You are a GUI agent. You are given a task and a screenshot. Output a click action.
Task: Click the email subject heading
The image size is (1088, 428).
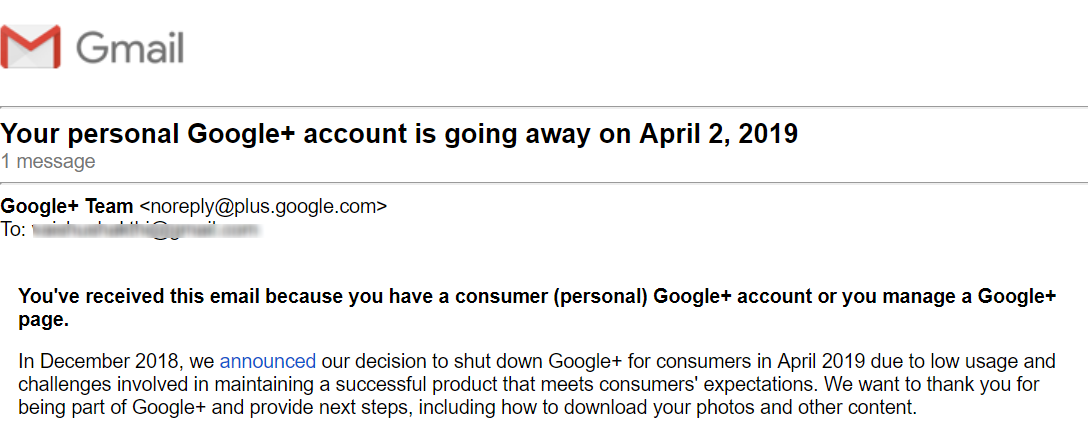pos(399,133)
